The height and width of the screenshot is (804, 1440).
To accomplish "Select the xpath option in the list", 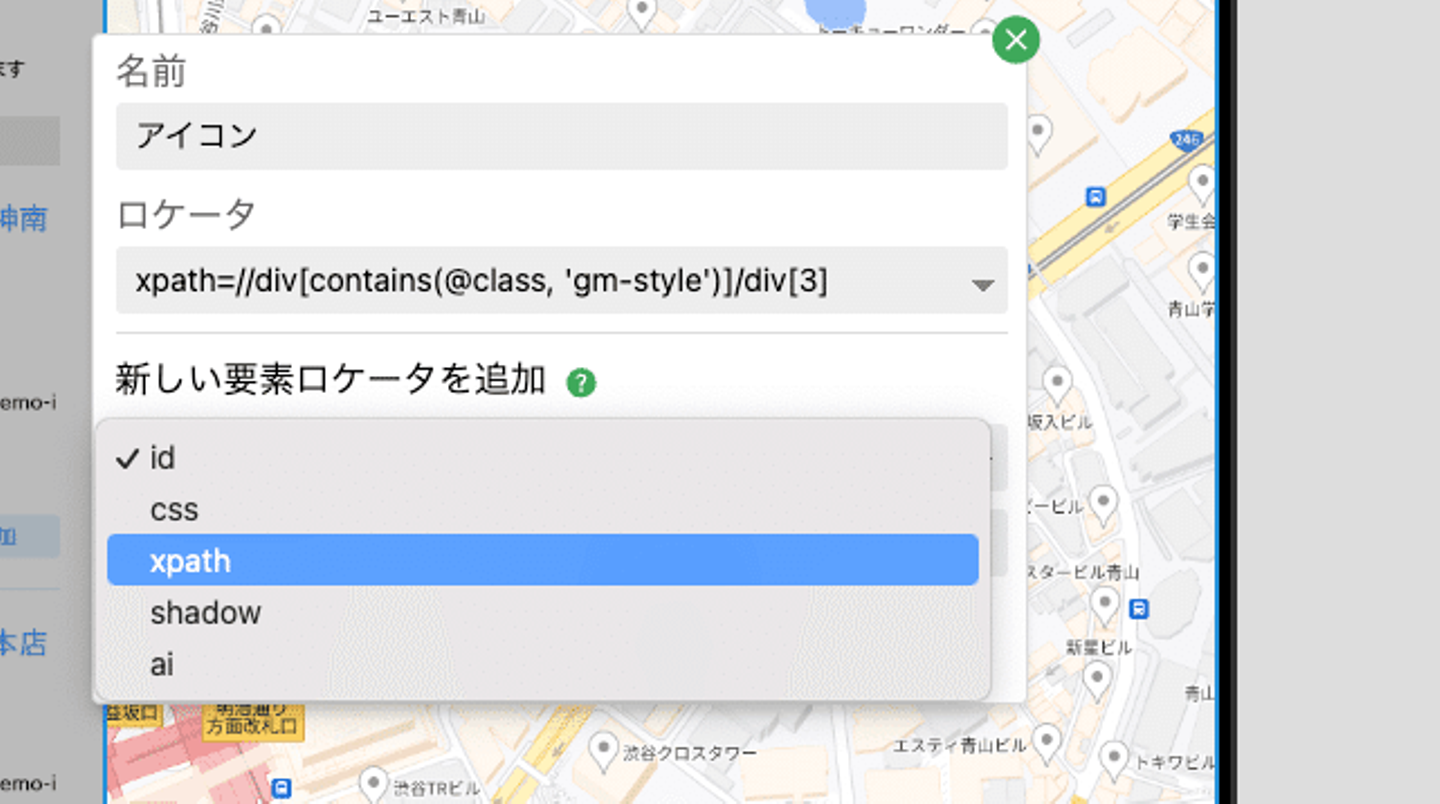I will (542, 560).
